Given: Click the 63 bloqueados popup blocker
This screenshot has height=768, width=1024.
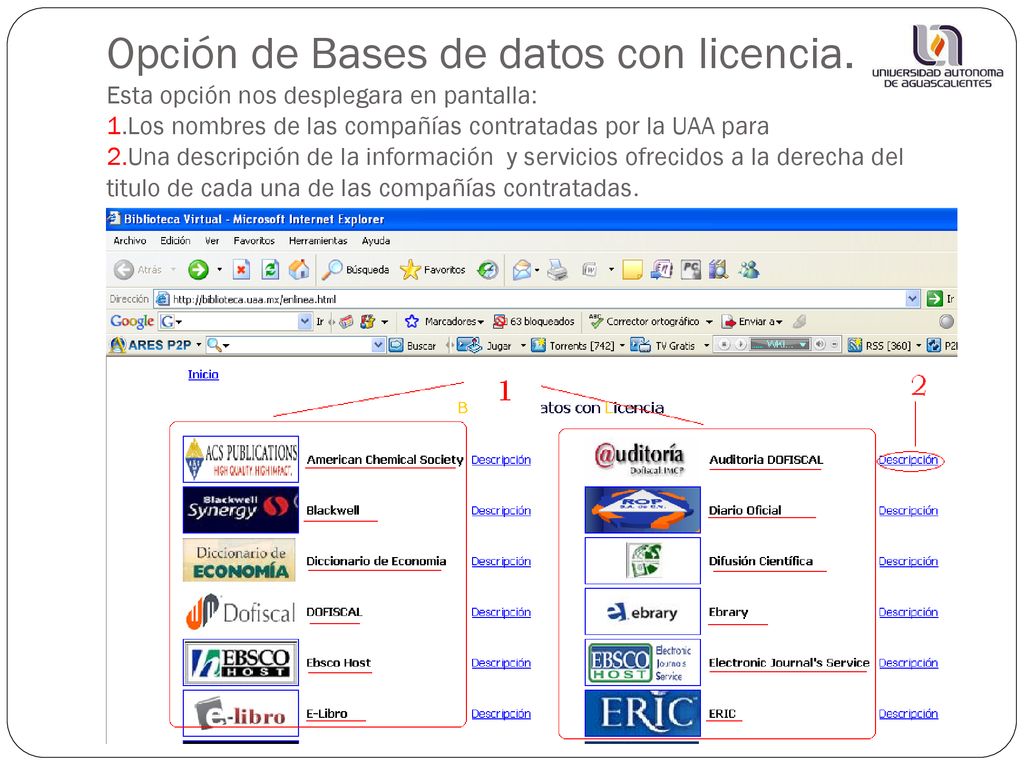Looking at the screenshot, I should pos(534,321).
